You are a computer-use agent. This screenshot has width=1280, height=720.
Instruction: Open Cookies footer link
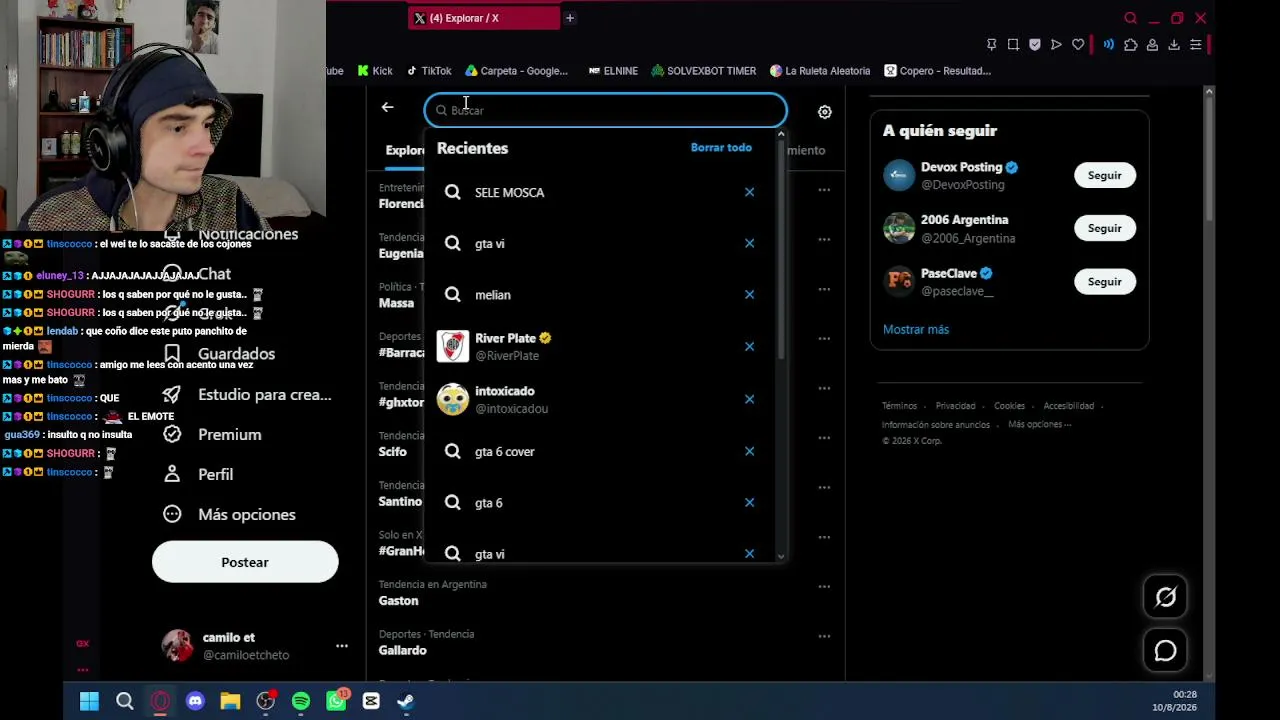coord(1009,406)
